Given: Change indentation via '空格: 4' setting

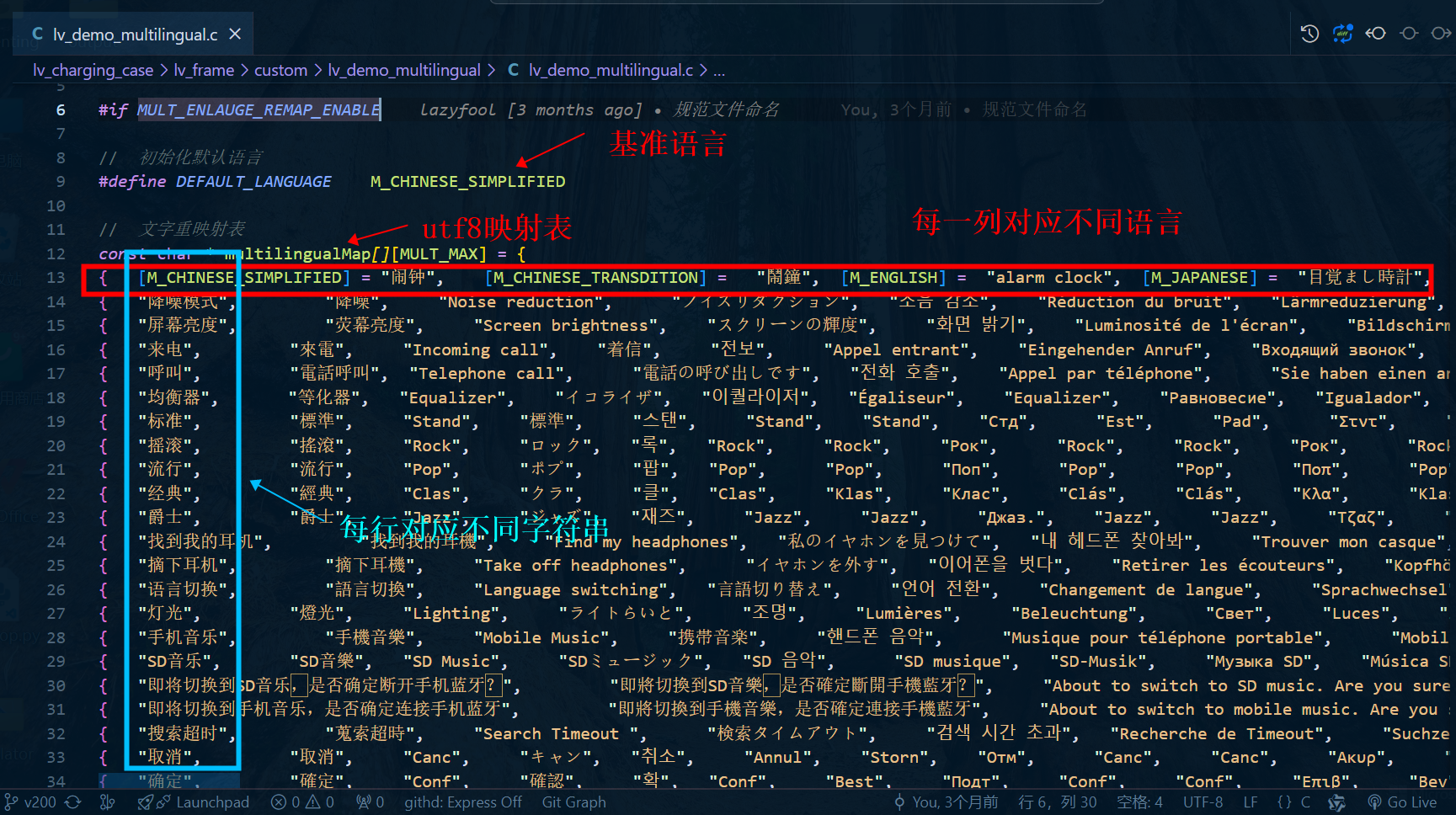Looking at the screenshot, I should 1140,802.
